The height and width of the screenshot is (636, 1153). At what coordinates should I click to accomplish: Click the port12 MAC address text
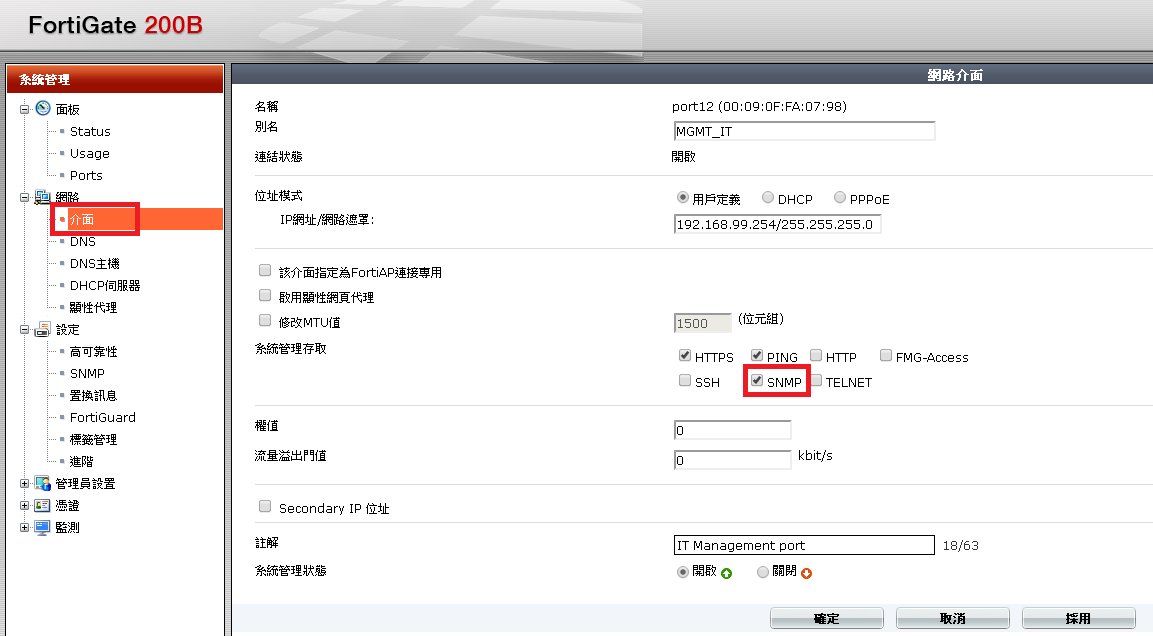(760, 107)
